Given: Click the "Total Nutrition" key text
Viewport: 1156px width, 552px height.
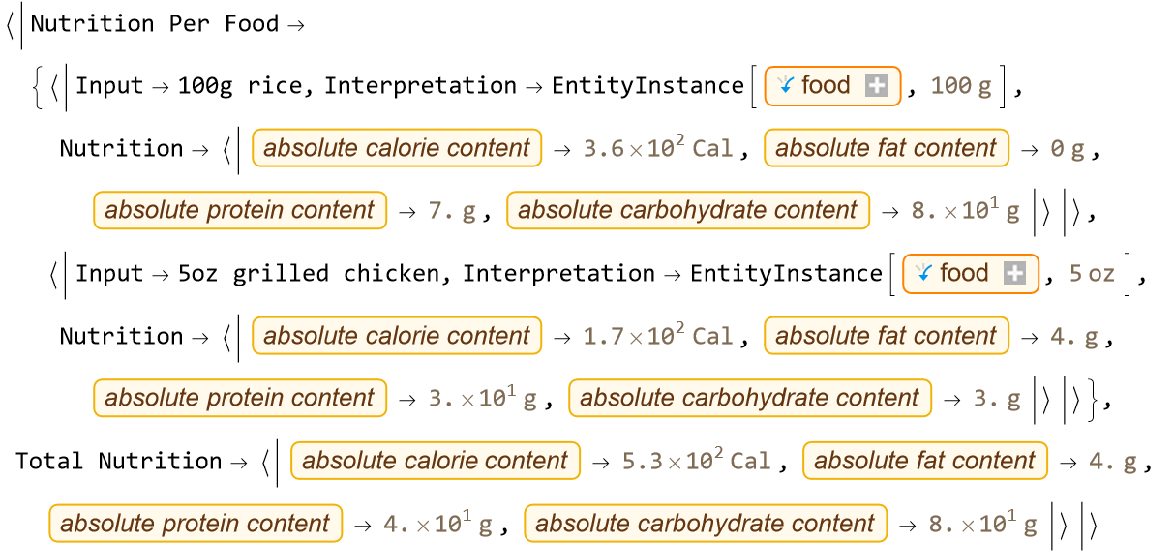Looking at the screenshot, I should (x=118, y=461).
